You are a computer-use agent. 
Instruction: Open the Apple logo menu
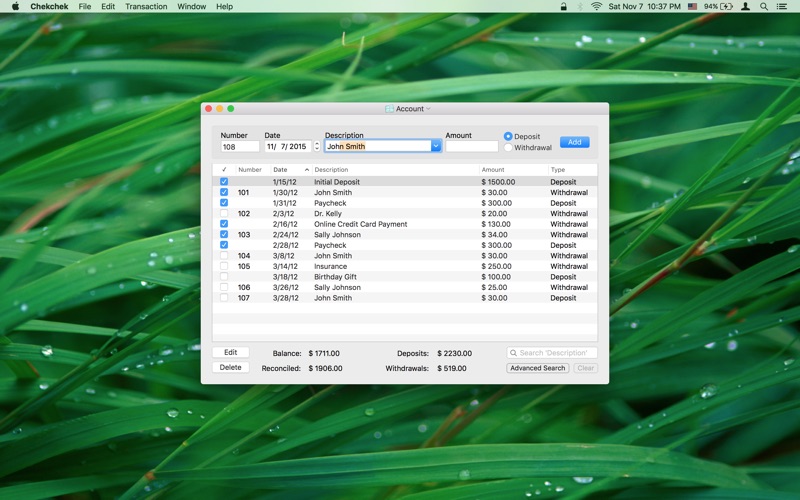point(15,6)
